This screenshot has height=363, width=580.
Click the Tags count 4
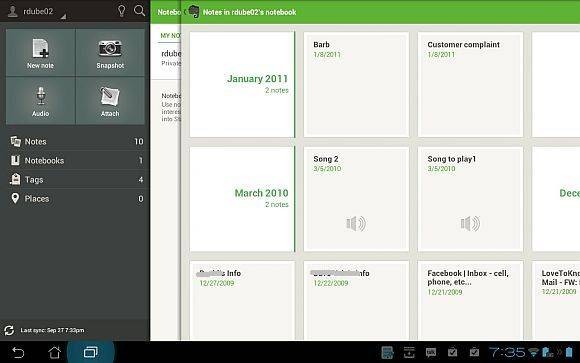[x=141, y=179]
